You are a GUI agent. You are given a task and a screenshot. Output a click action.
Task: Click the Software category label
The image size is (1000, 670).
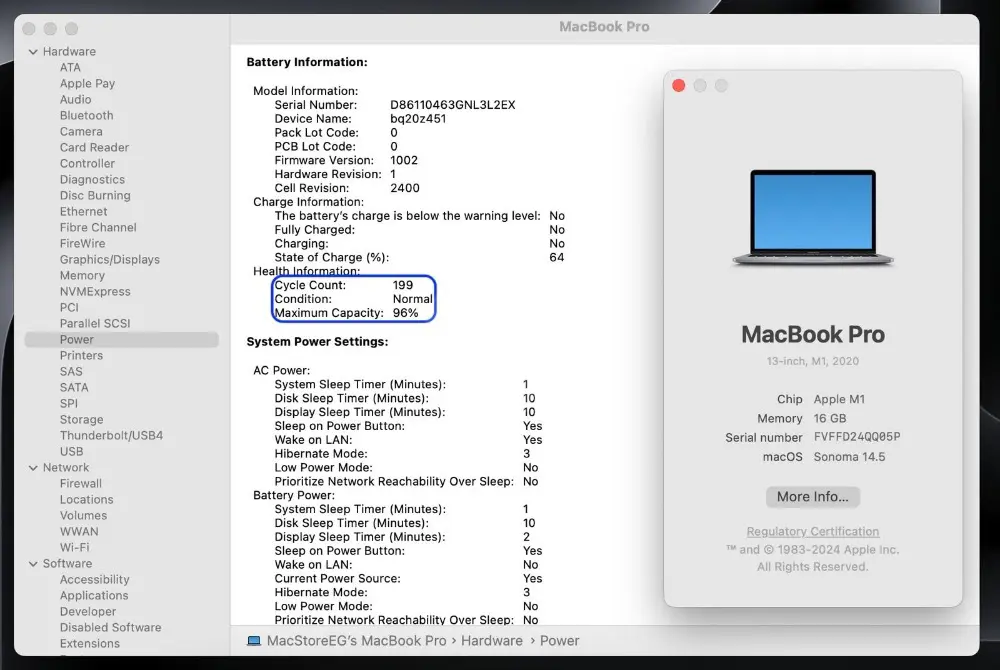point(67,564)
